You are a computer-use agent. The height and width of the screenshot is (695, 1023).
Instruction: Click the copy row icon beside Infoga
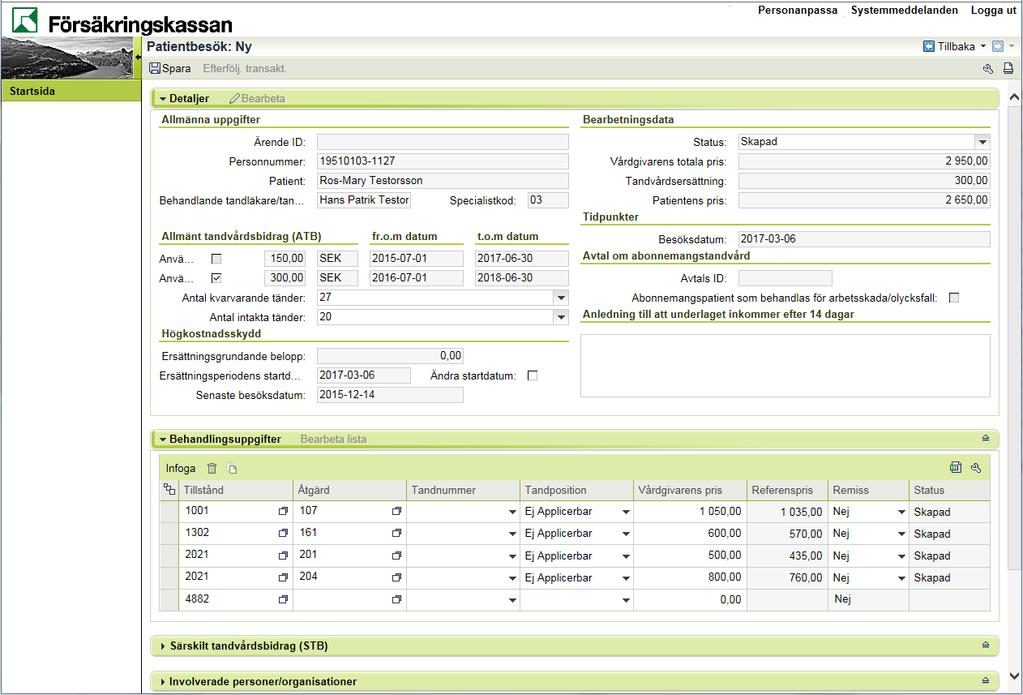tap(232, 469)
